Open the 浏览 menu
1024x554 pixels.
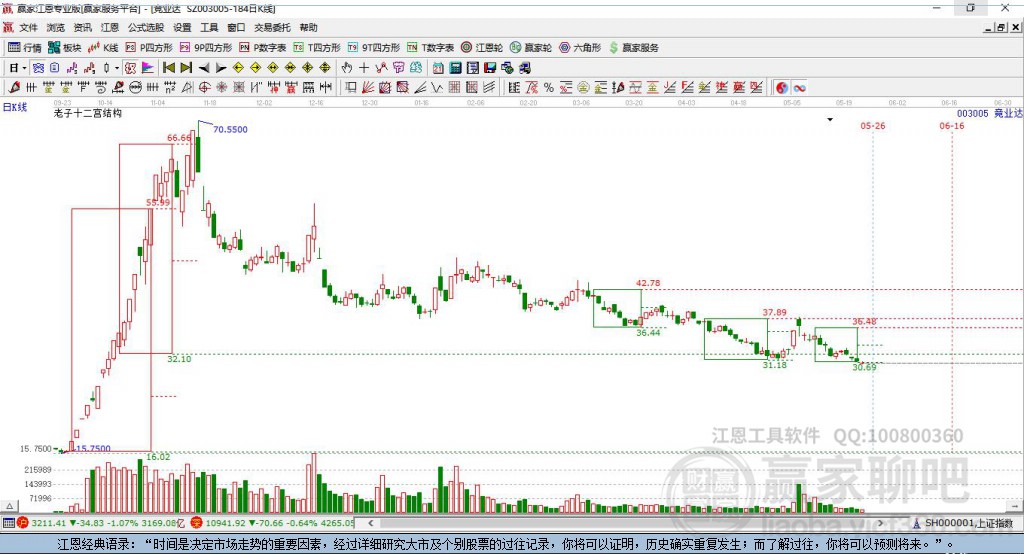(x=56, y=27)
